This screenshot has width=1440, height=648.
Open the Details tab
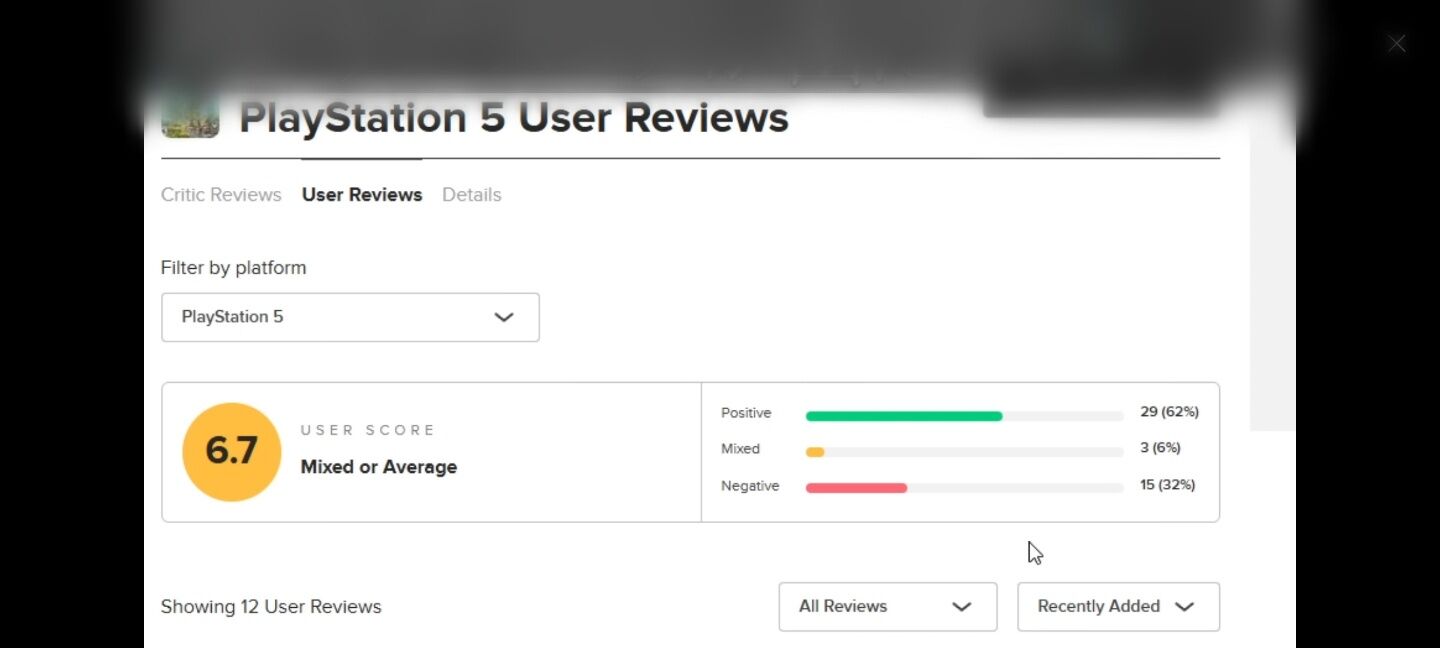coord(472,195)
